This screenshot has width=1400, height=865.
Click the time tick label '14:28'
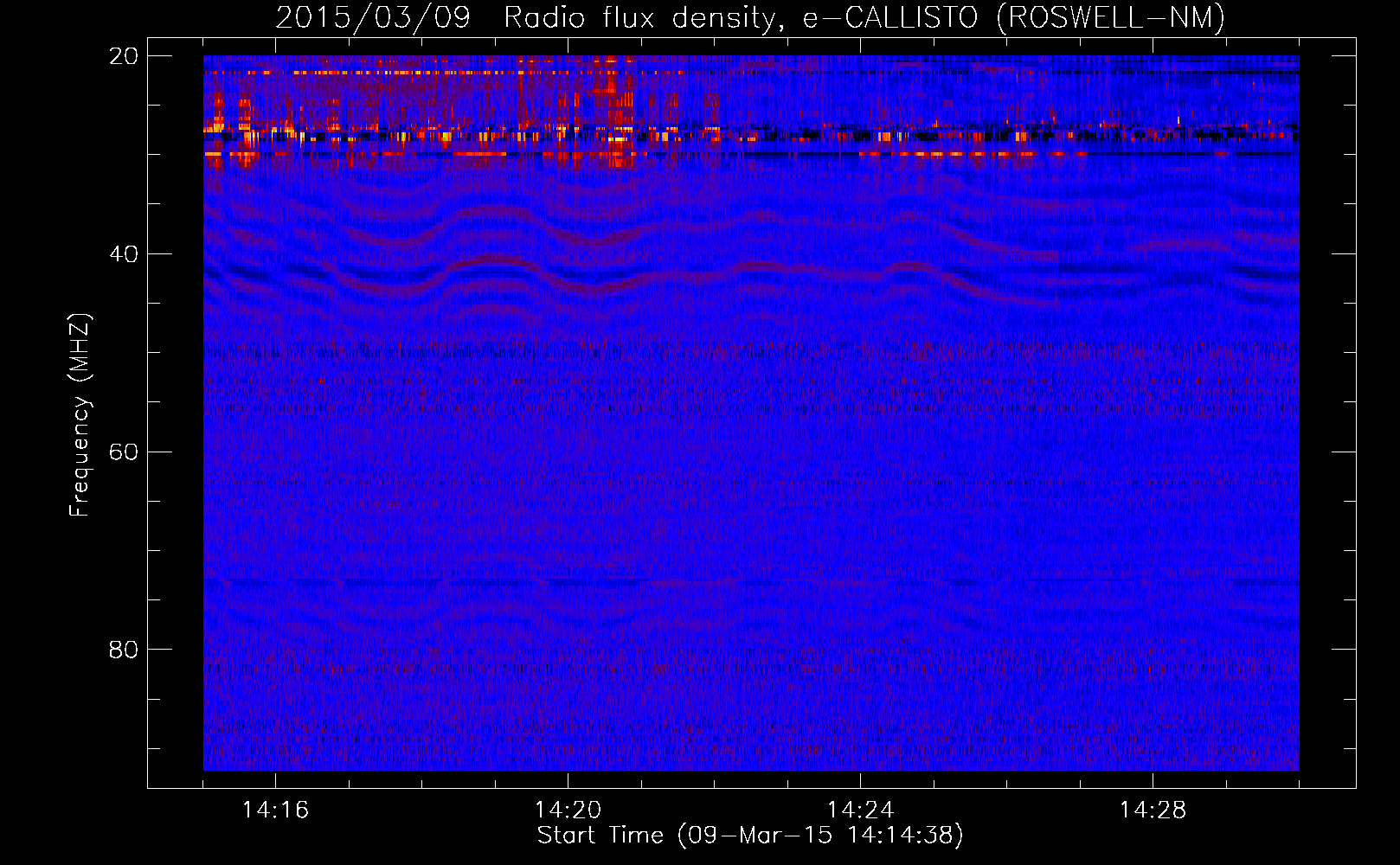coord(1153,810)
